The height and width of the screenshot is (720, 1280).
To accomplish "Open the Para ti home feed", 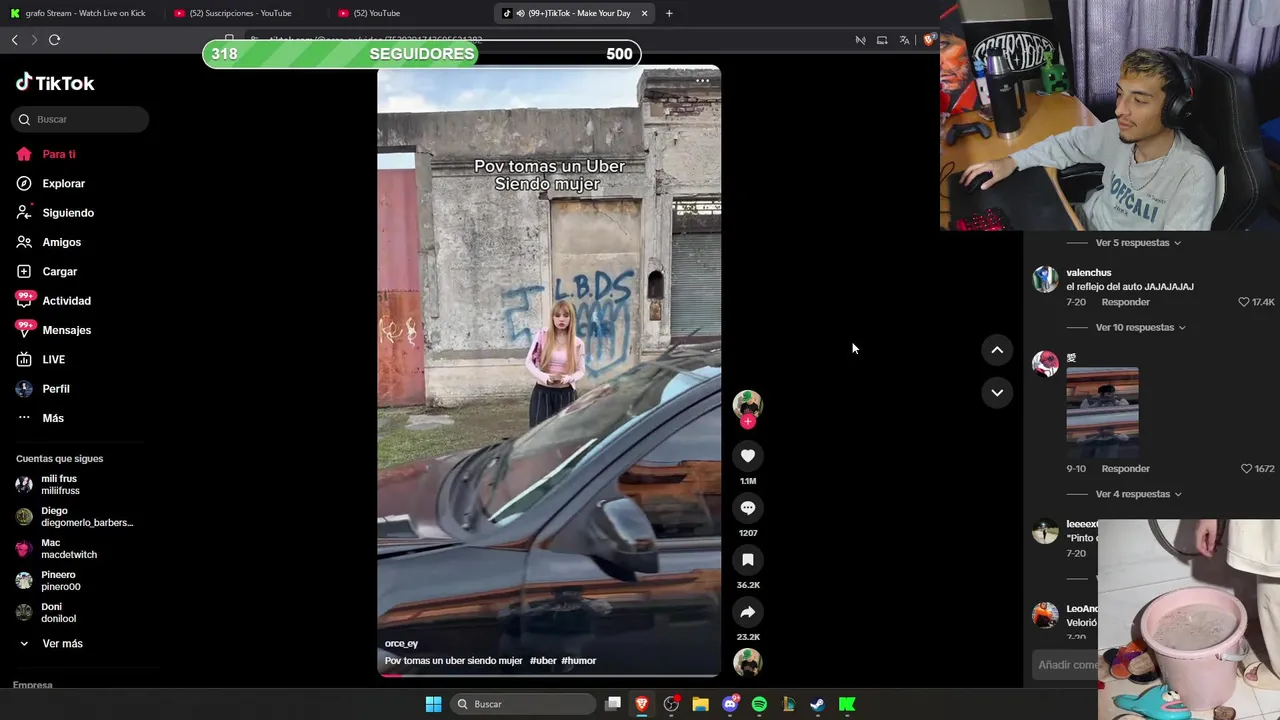I will click(59, 154).
